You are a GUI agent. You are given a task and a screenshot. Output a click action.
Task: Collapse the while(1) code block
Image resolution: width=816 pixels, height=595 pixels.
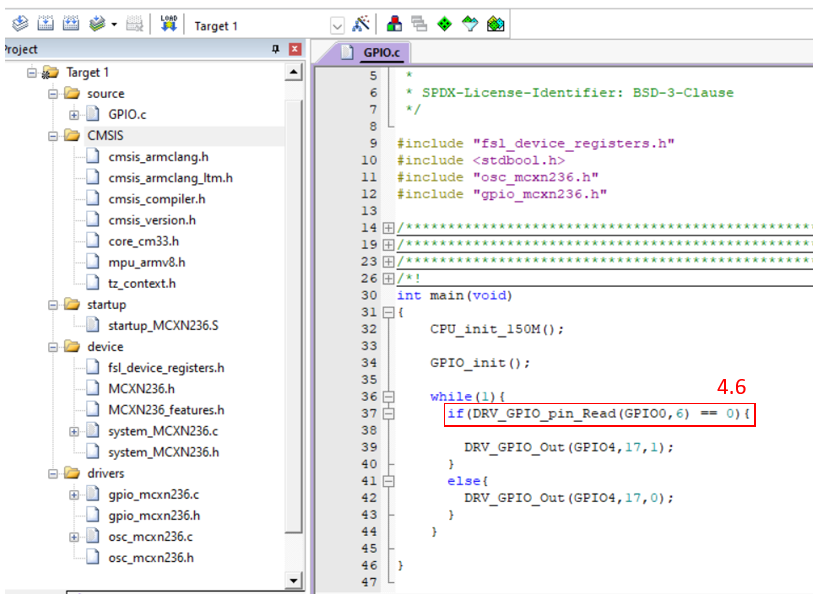(388, 397)
